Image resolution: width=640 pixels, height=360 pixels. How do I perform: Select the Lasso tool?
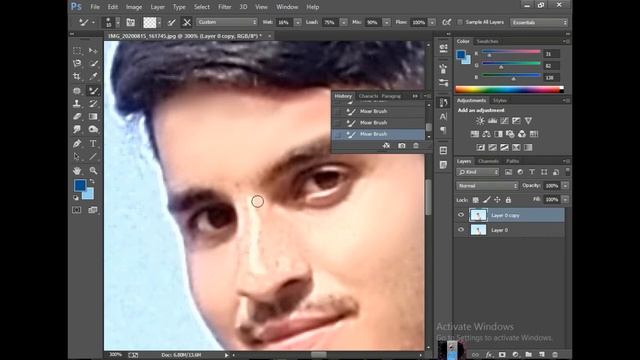(x=77, y=63)
